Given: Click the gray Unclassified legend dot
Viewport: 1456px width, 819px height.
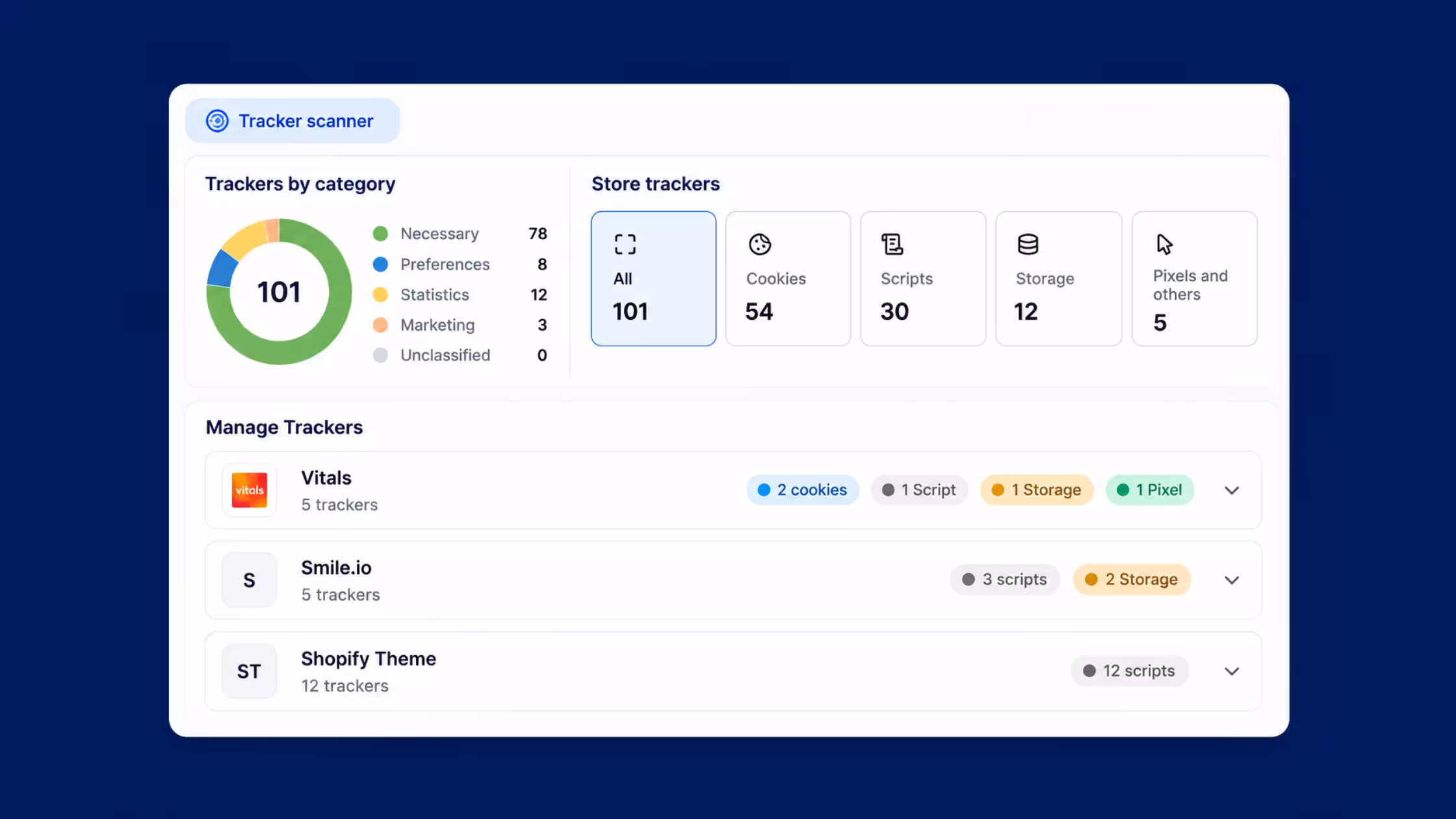Looking at the screenshot, I should point(380,356).
